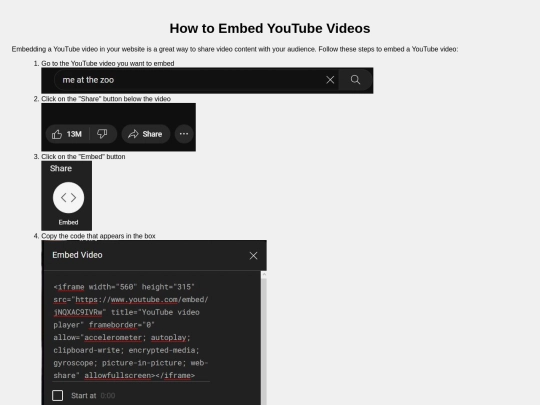This screenshot has height=405, width=540.
Task: Click step text 'Copy the code that appears in the box'
Action: [98, 236]
